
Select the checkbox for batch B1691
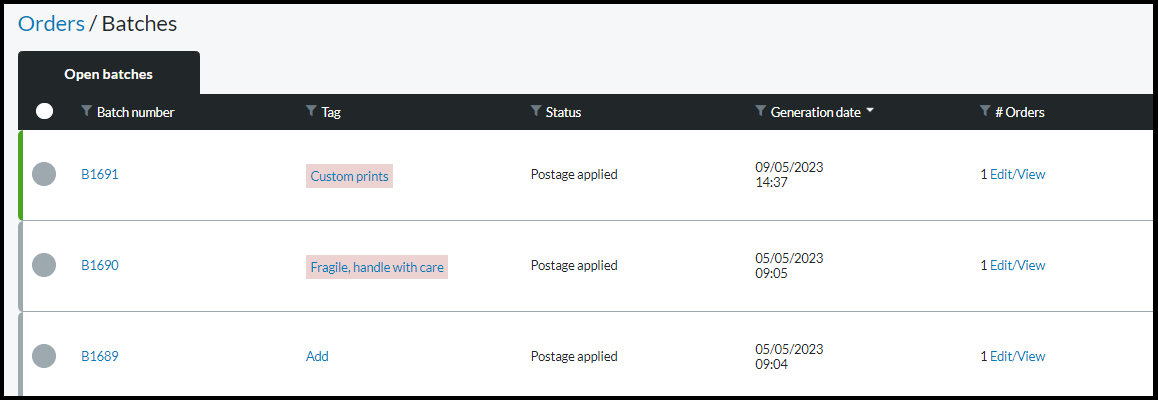tap(44, 174)
